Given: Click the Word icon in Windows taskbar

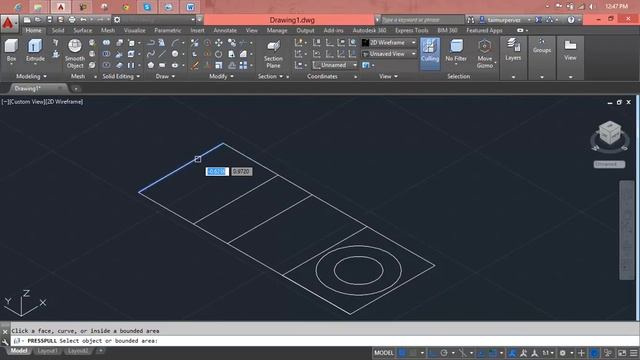Looking at the screenshot, I should 190,7.
